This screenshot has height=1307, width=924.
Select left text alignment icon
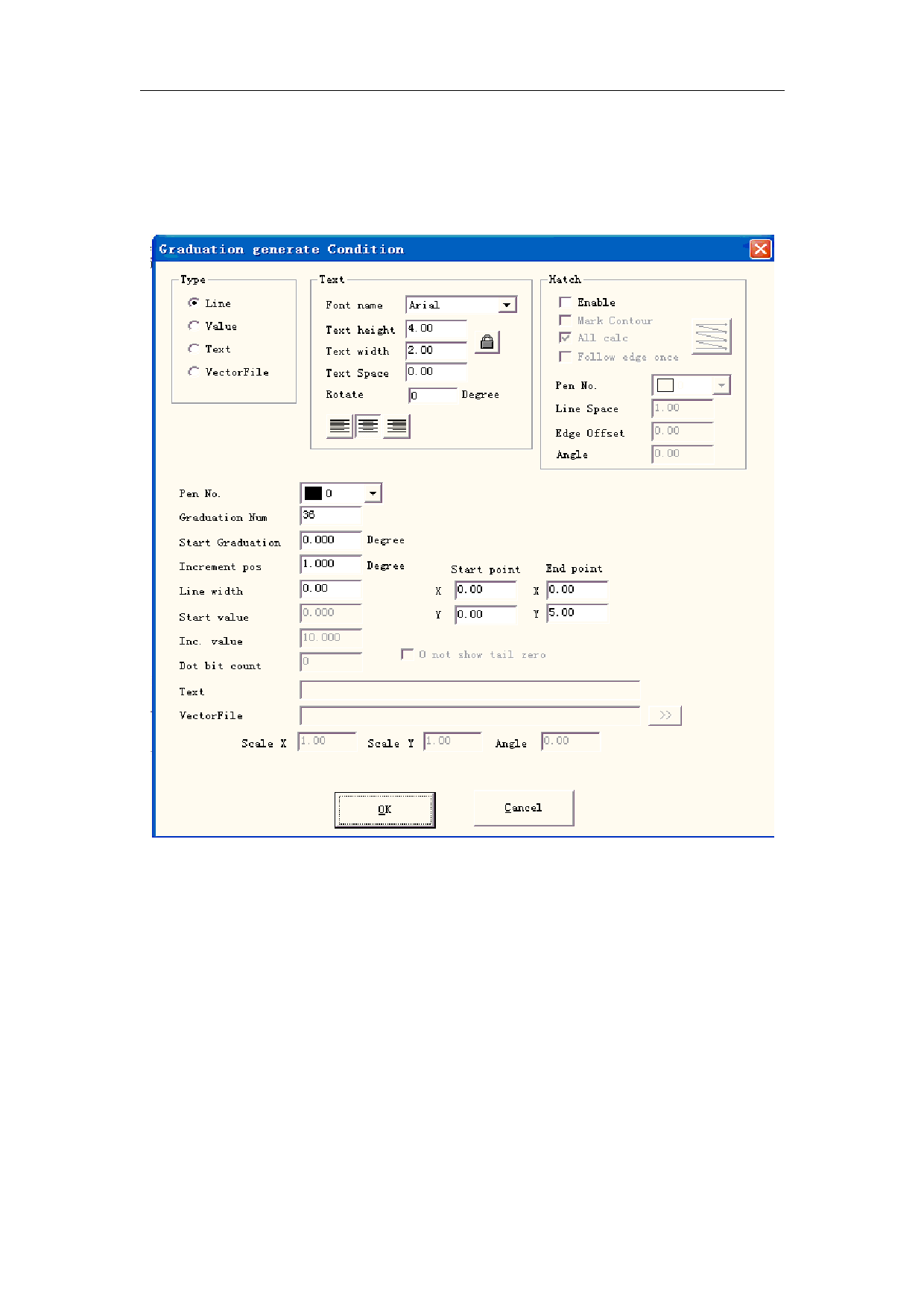340,426
